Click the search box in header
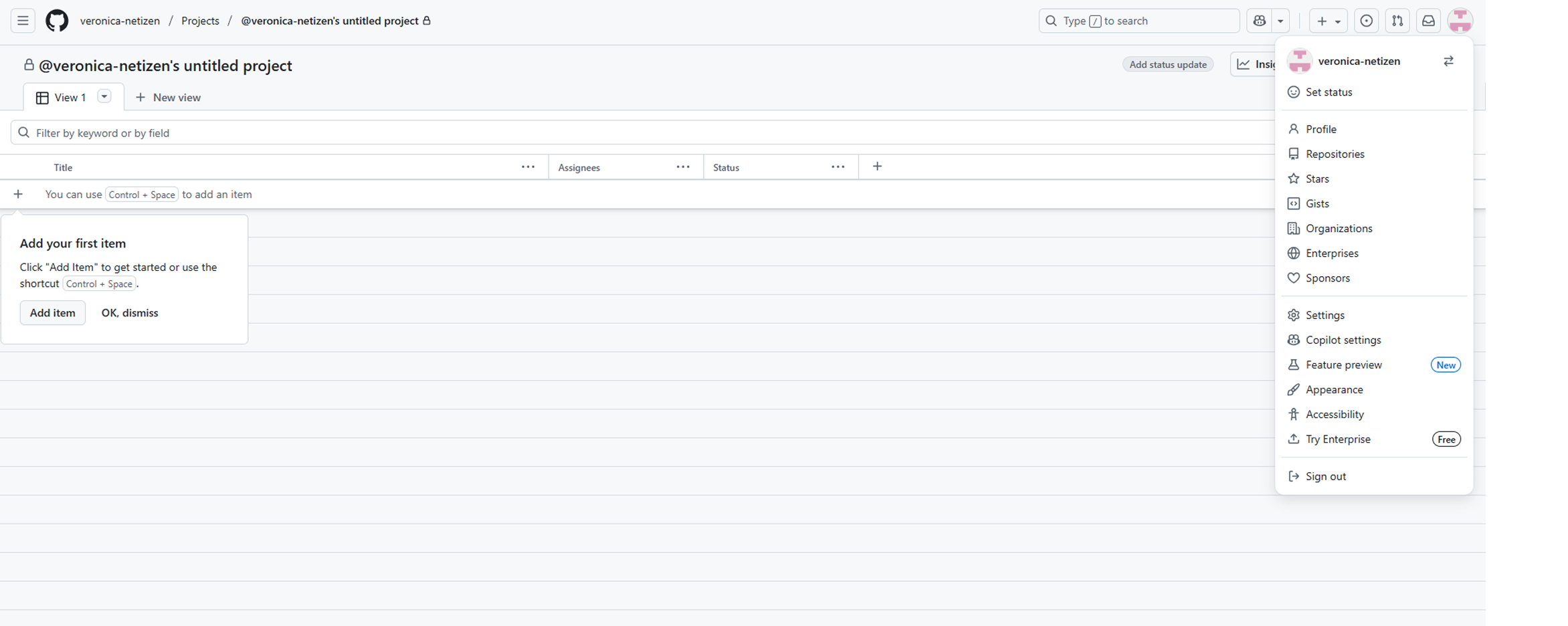The width and height of the screenshot is (1568, 626). tap(1139, 21)
